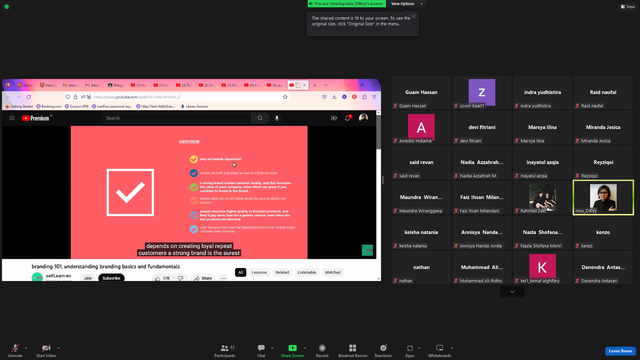Select the Related filter chip
The image size is (640, 360).
click(x=282, y=272)
